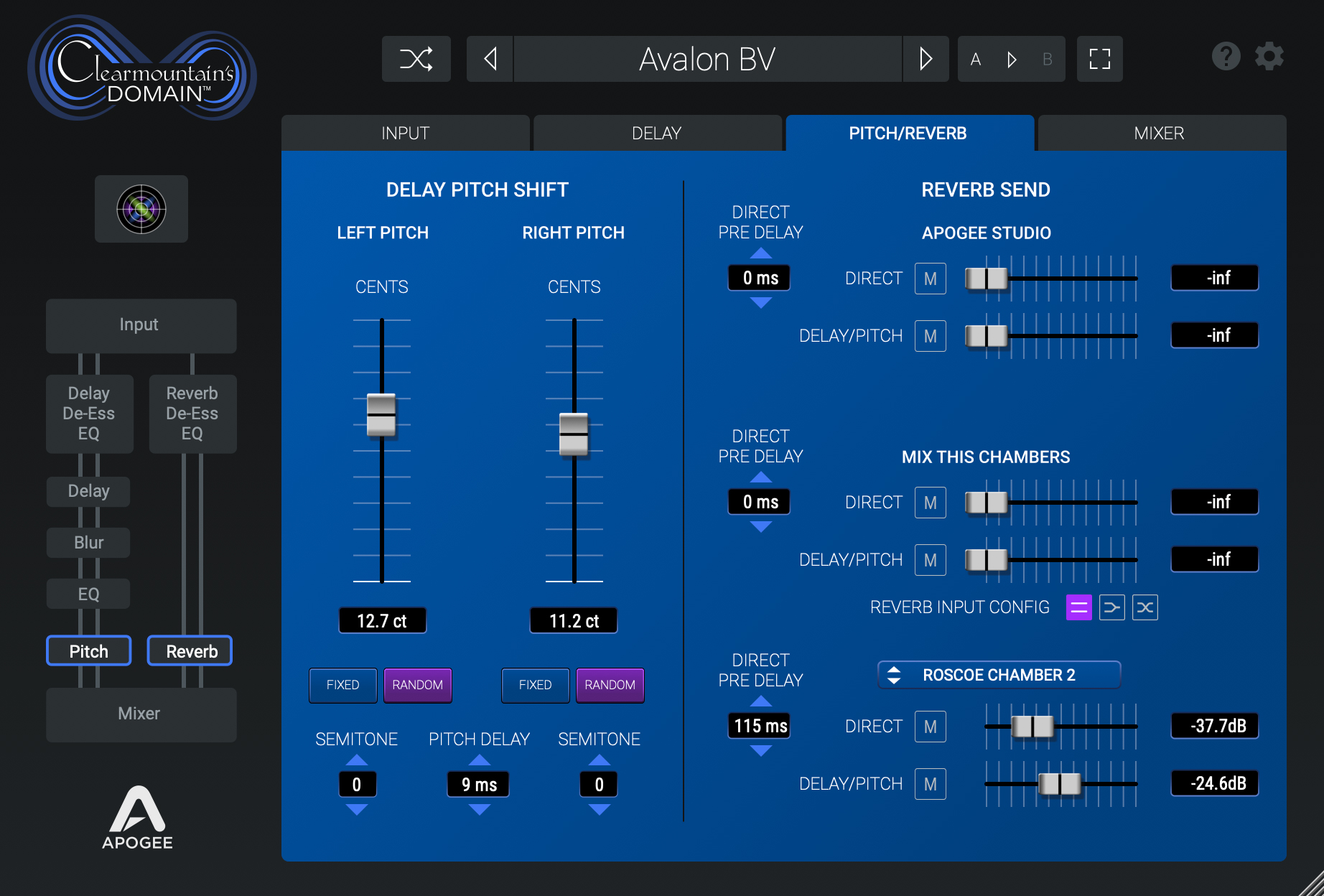
Task: Mute the Roscoe Chamber 2 DELAY/PITCH send
Action: (930, 783)
